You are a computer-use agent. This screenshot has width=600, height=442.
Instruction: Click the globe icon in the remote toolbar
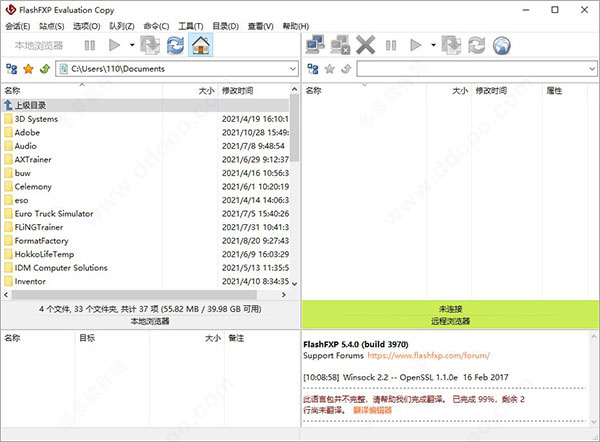tap(502, 46)
